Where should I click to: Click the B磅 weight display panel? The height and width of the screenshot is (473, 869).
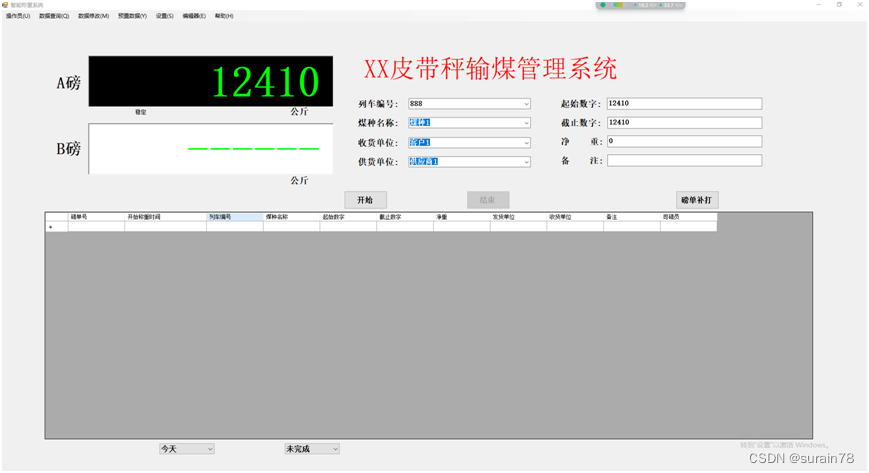211,149
